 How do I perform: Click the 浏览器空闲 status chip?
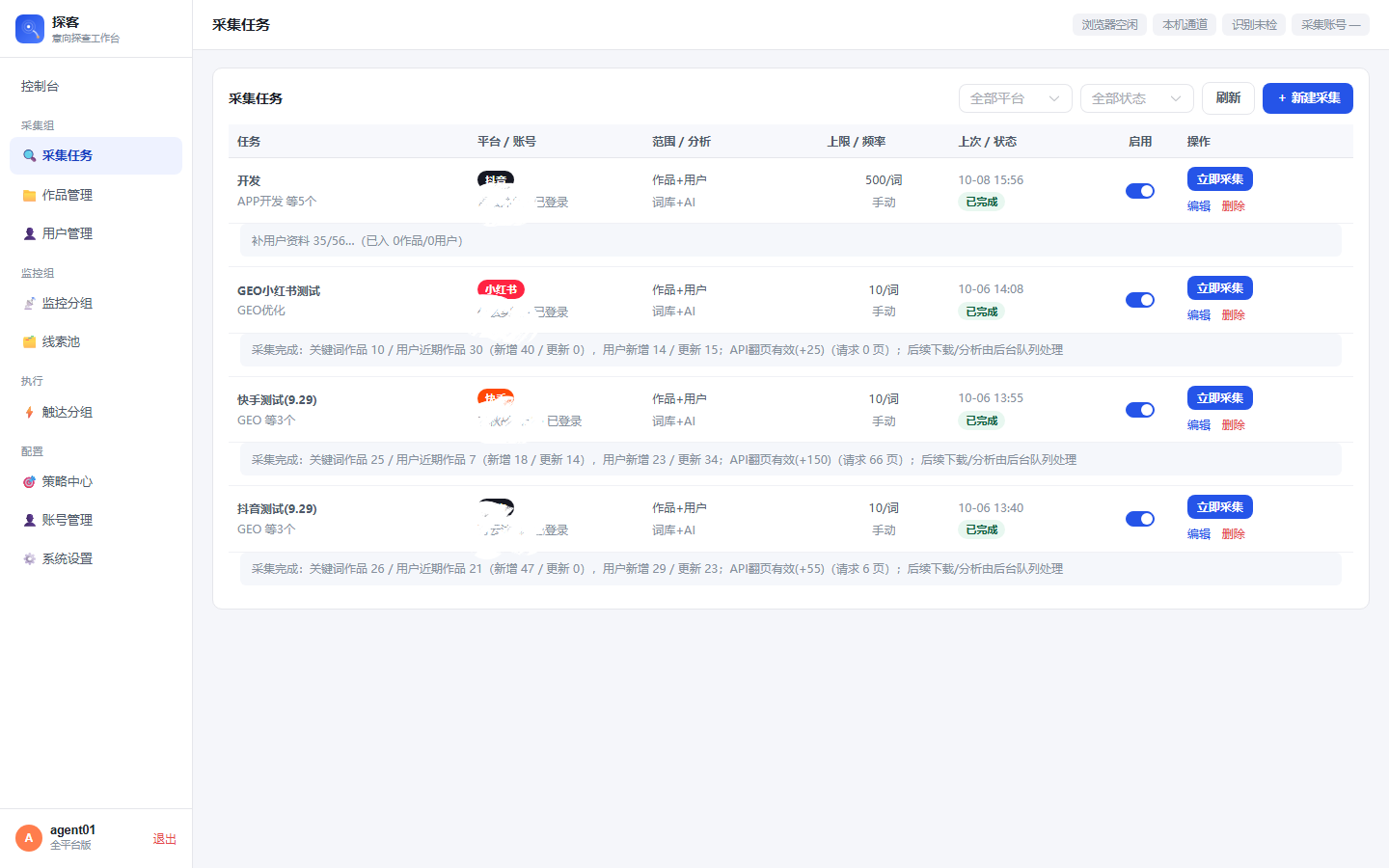point(1109,25)
